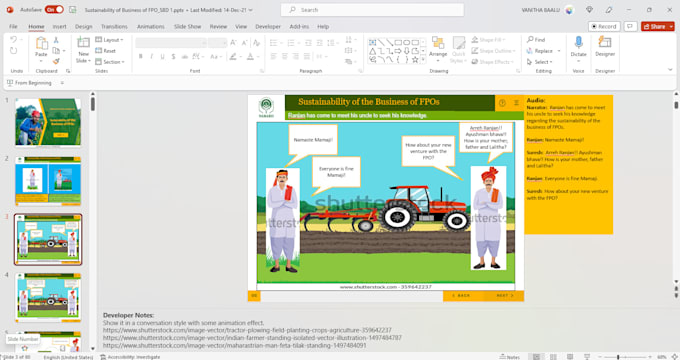This screenshot has height=360, width=680.
Task: Click Fit slide to window icon
Action: 674,357
